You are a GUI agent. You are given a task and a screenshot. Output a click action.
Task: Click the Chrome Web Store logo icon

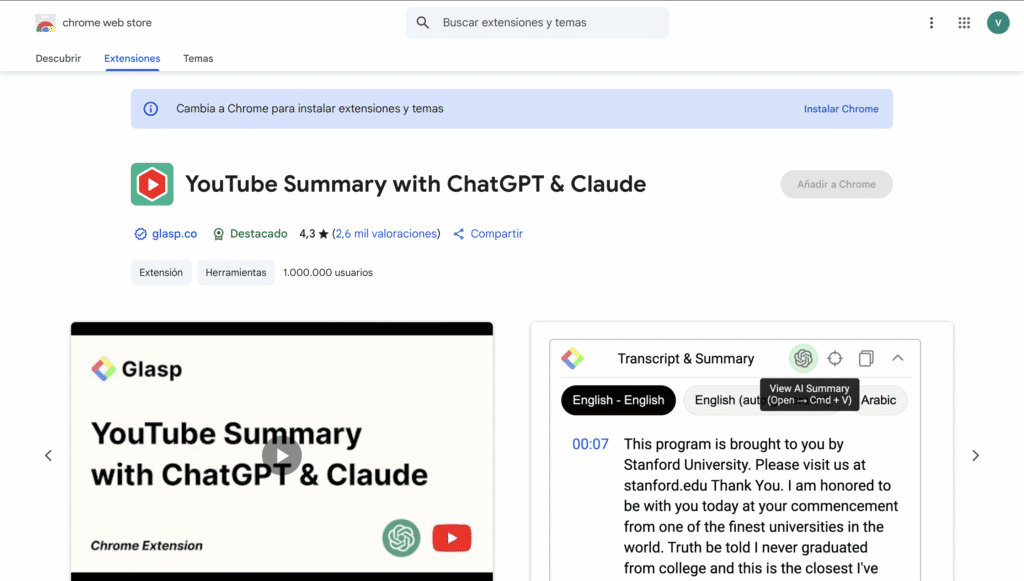pos(45,23)
